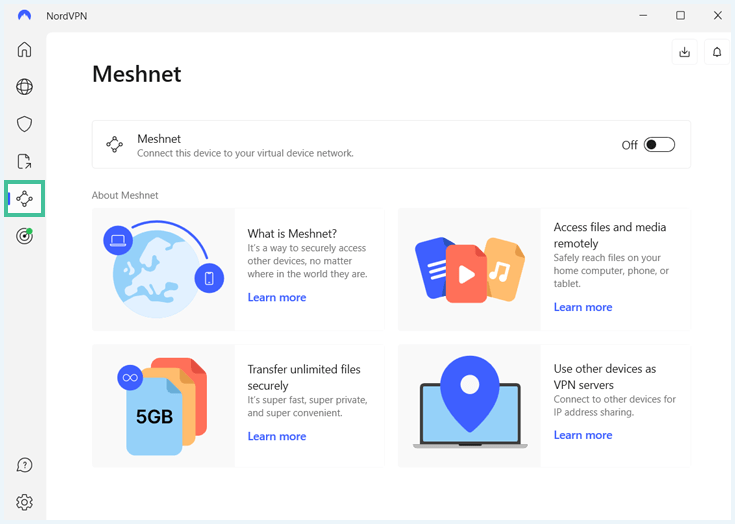
Task: Click the NordVPN logo in title bar
Action: [24, 15]
